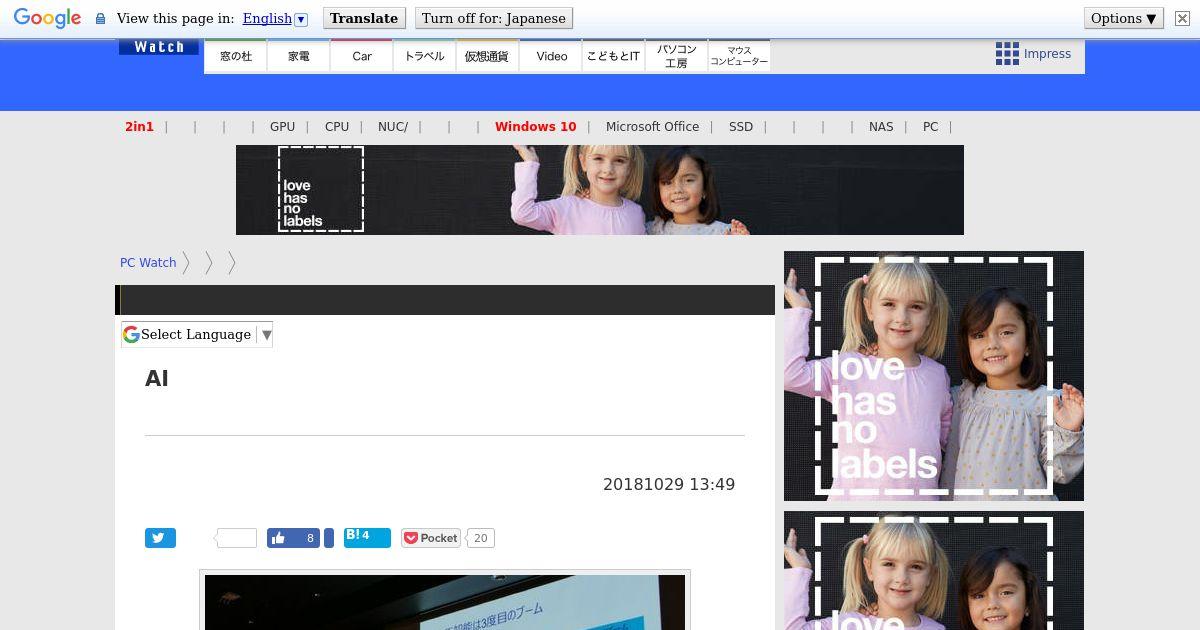This screenshot has height=630, width=1200.
Task: Click the secure lock icon in translate bar
Action: click(100, 18)
